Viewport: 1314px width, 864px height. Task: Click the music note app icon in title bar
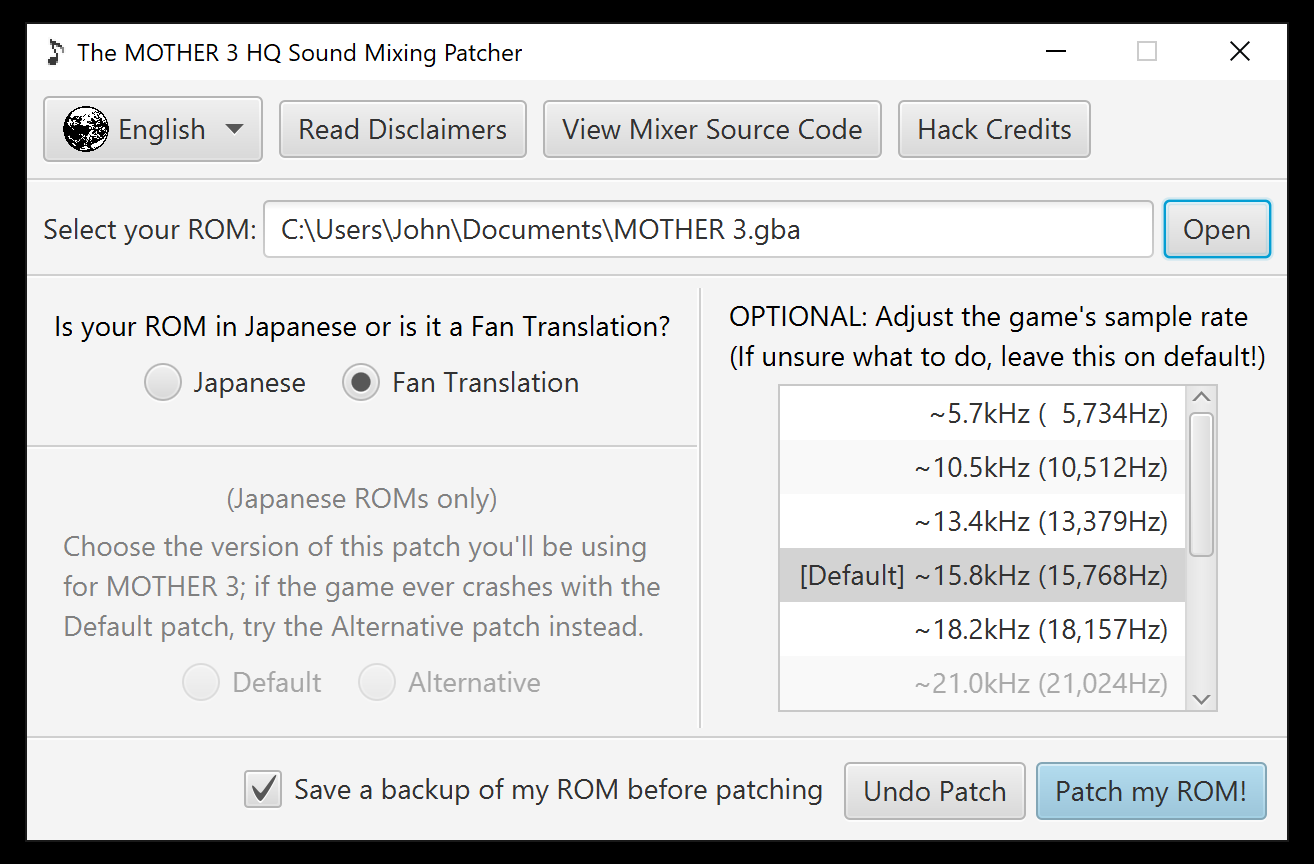(55, 52)
